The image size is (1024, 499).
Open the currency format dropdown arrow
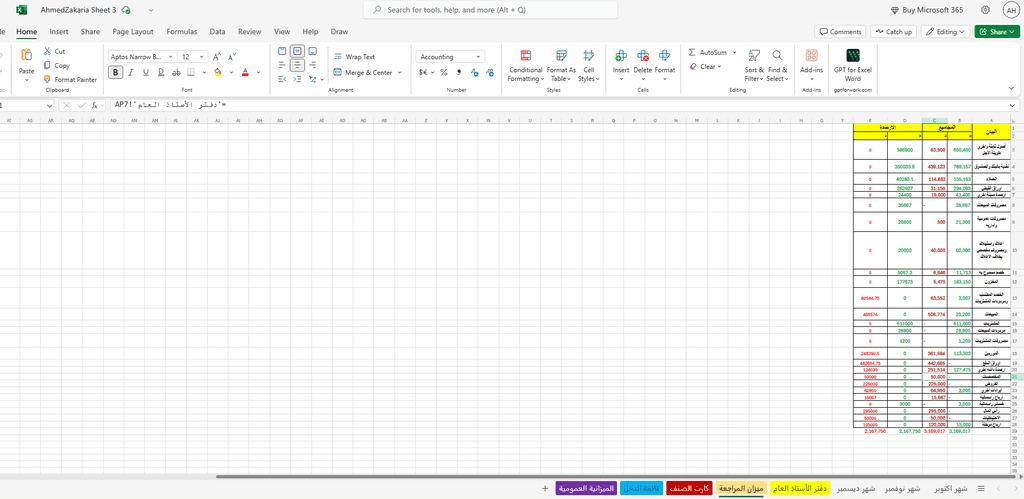[x=433, y=72]
